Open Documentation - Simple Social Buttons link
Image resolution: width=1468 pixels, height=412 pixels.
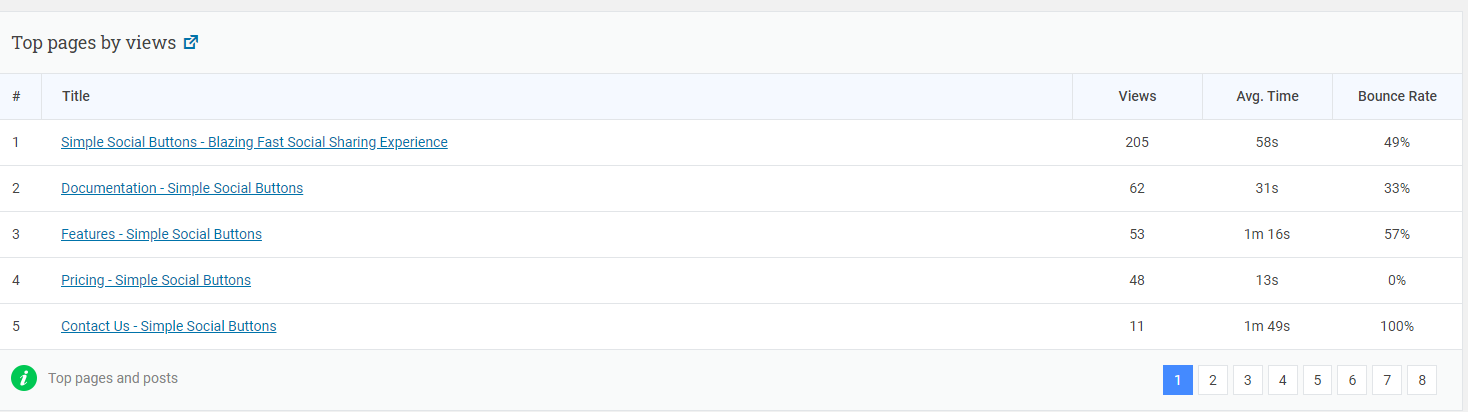pyautogui.click(x=182, y=188)
